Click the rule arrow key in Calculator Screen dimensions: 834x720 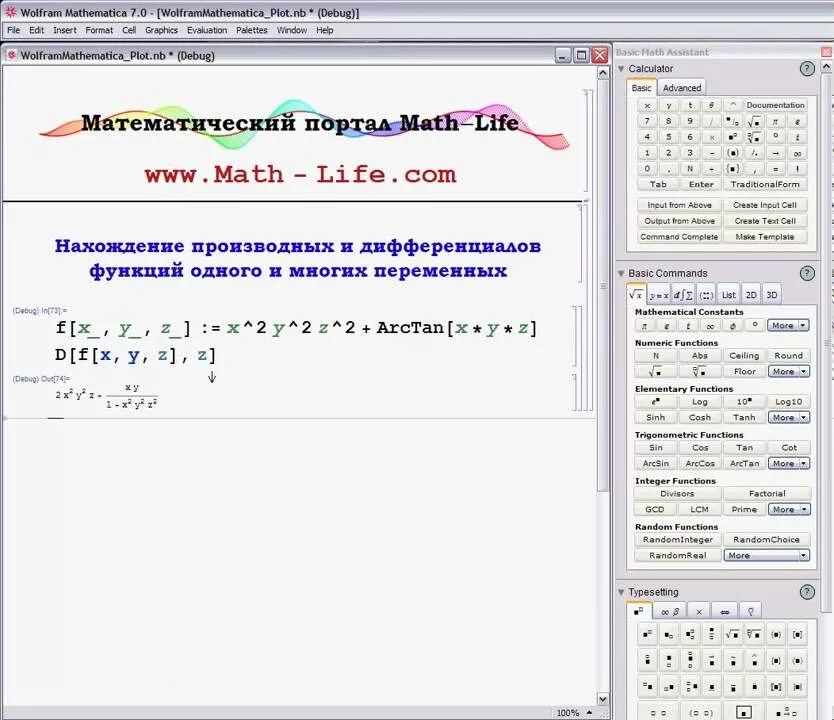click(775, 153)
